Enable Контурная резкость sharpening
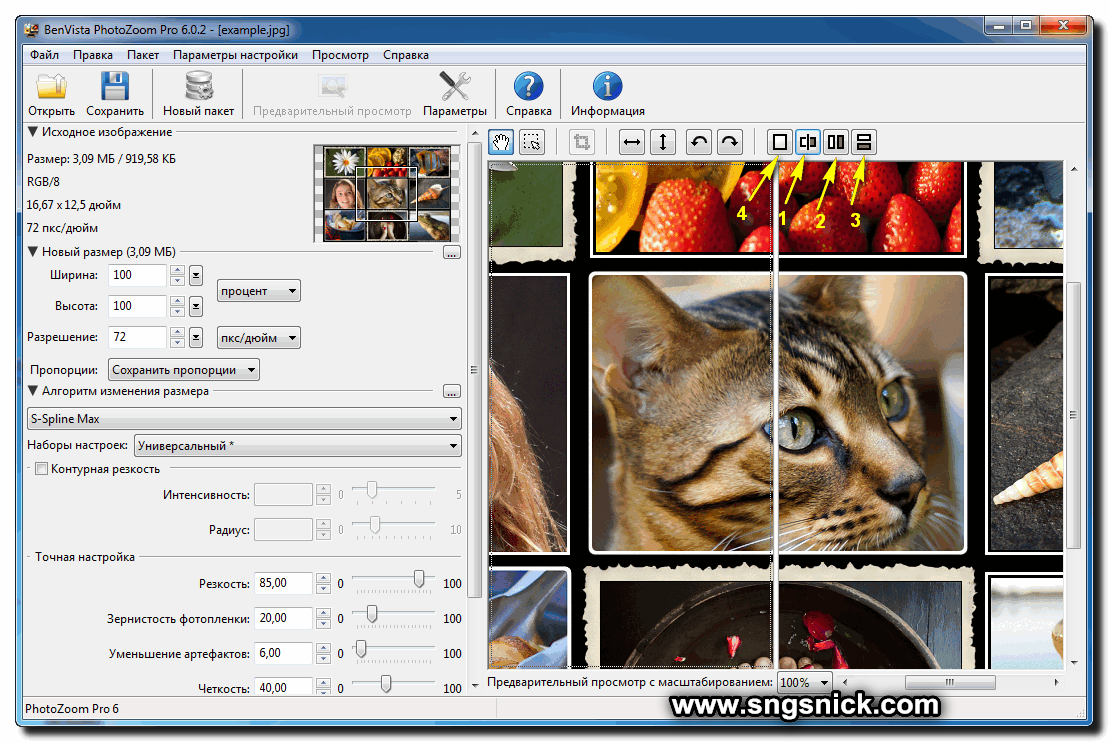This screenshot has height=743, width=1110. [x=41, y=467]
